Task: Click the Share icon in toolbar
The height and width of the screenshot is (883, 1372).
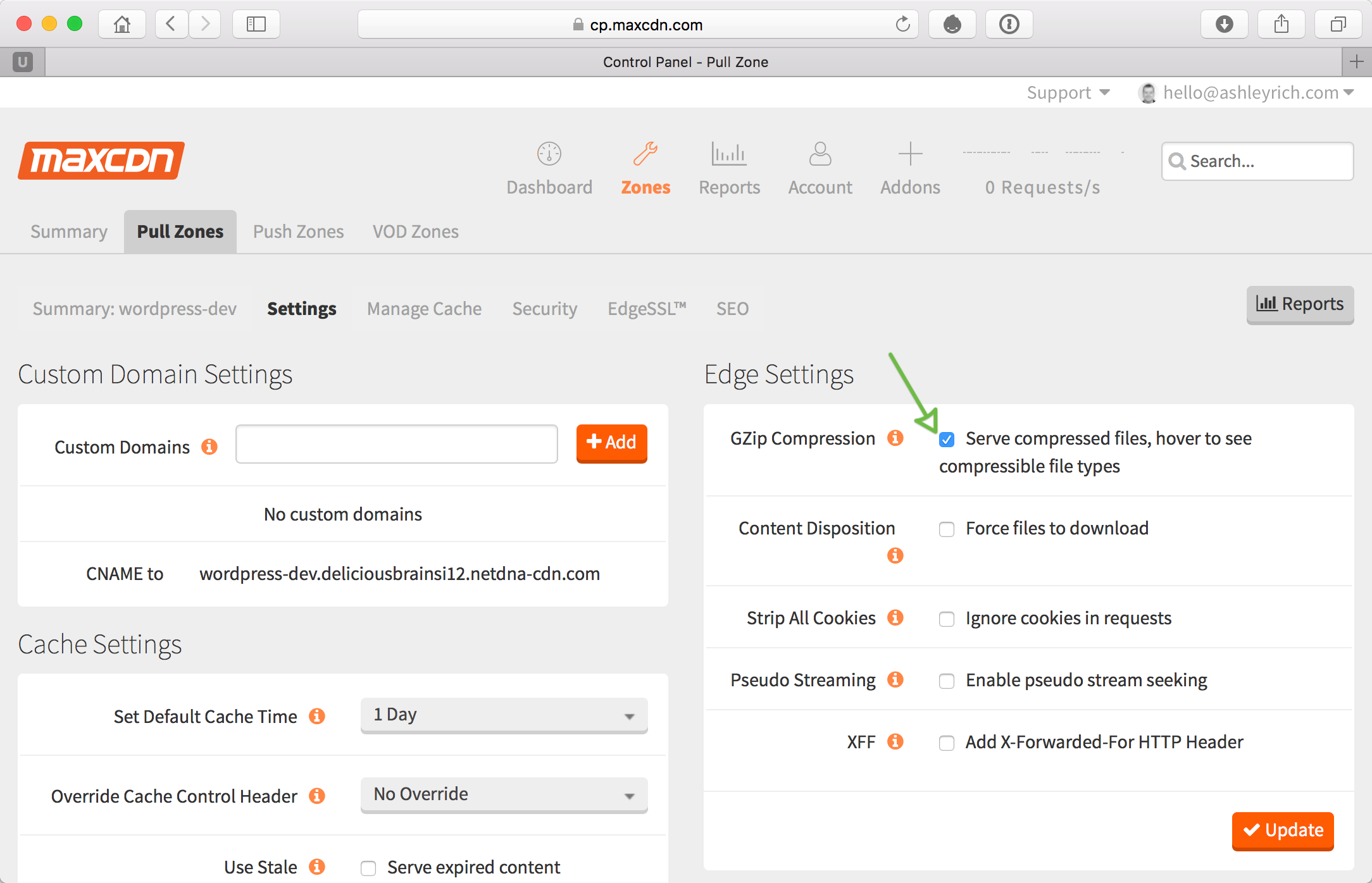Action: coord(1282,24)
